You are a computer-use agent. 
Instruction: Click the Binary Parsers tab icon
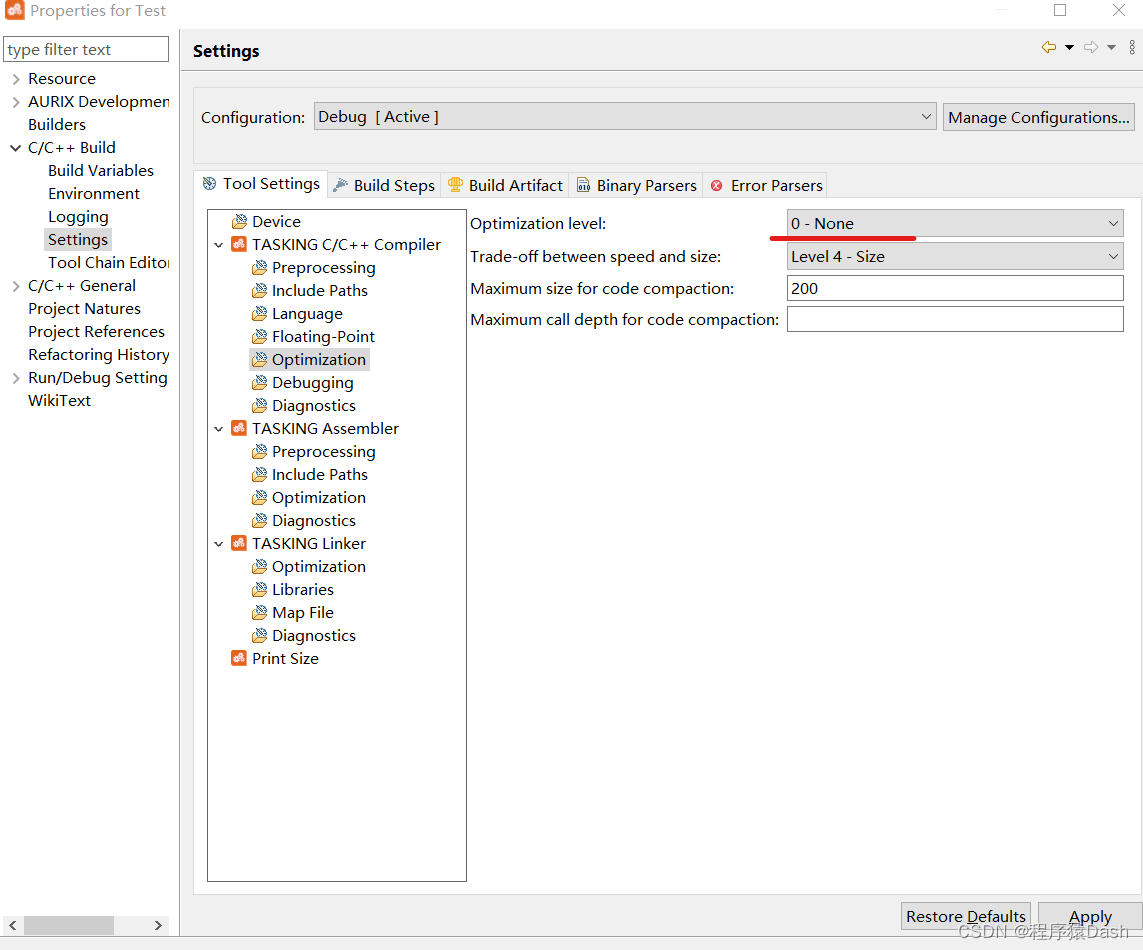click(x=583, y=185)
